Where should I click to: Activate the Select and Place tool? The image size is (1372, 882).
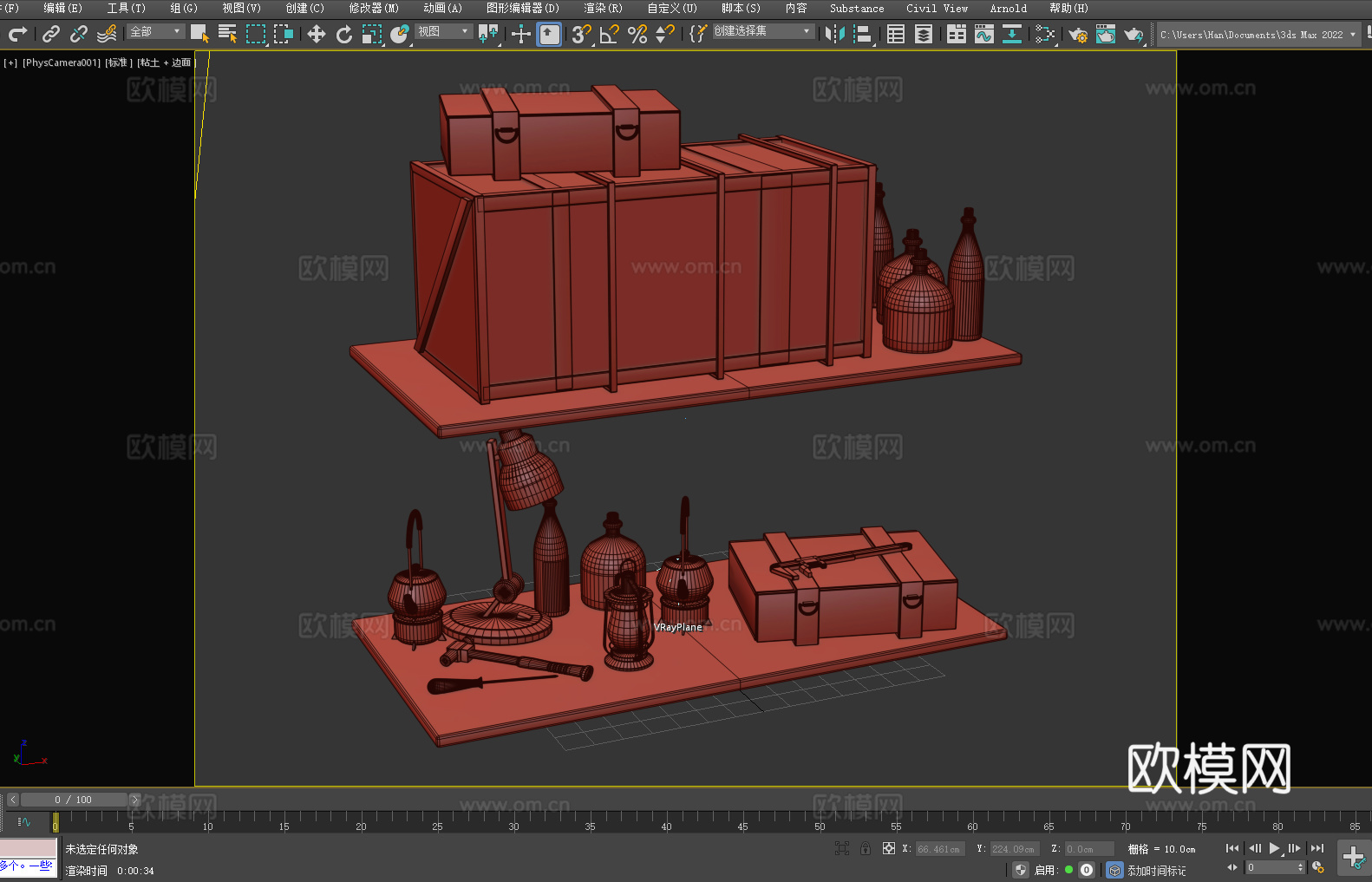(x=400, y=34)
